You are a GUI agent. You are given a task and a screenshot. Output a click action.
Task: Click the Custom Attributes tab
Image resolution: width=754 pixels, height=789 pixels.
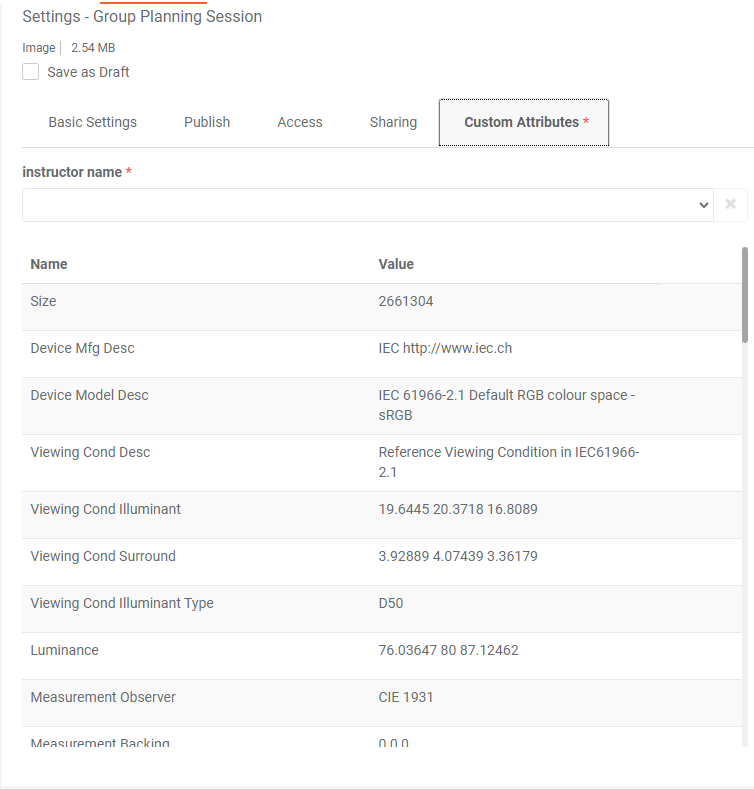point(524,122)
